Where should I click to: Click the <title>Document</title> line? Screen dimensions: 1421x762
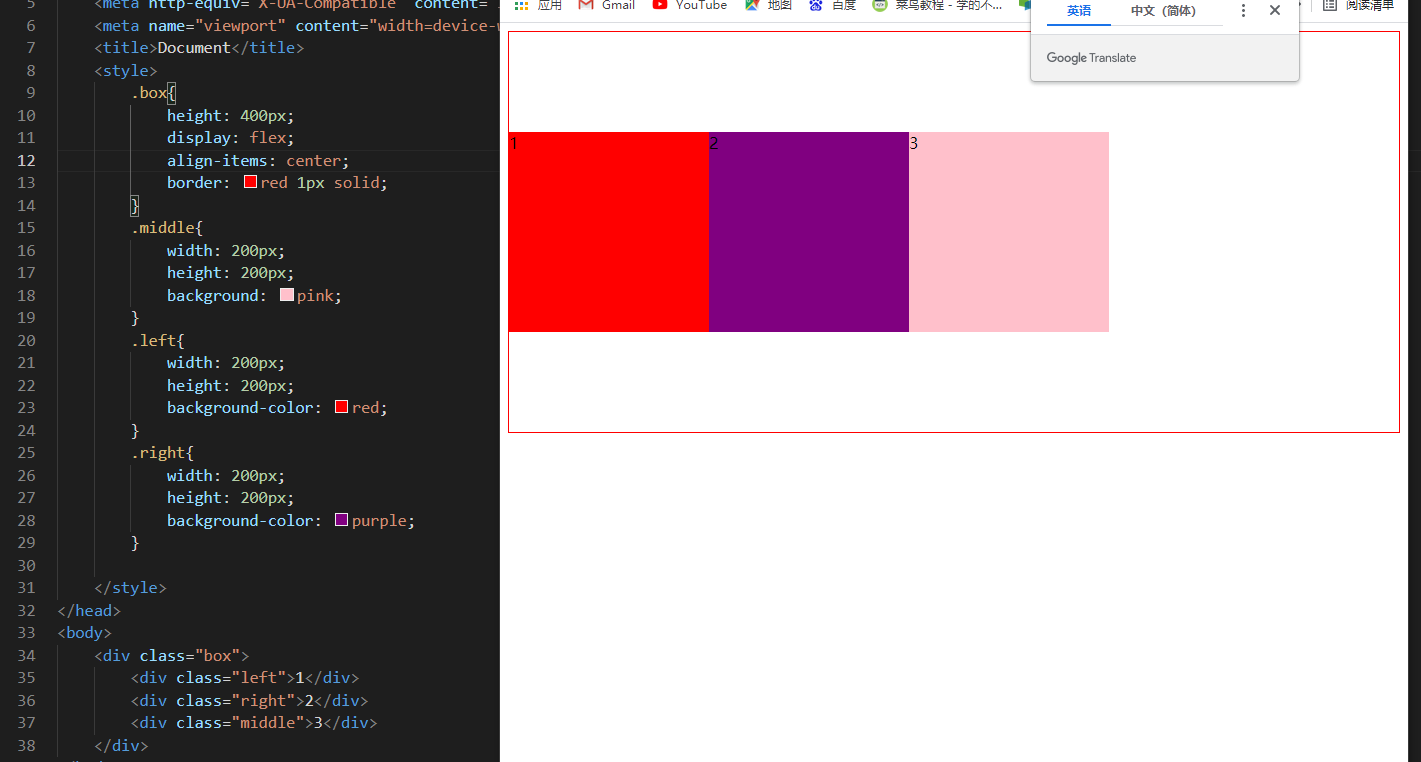[199, 48]
